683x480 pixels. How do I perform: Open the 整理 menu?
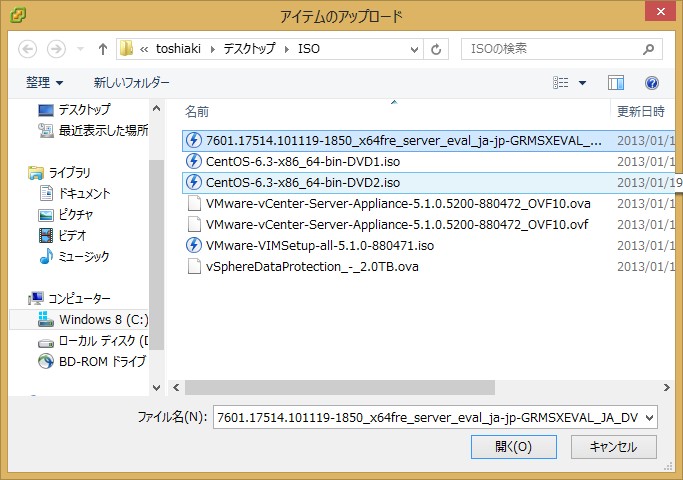pyautogui.click(x=44, y=82)
